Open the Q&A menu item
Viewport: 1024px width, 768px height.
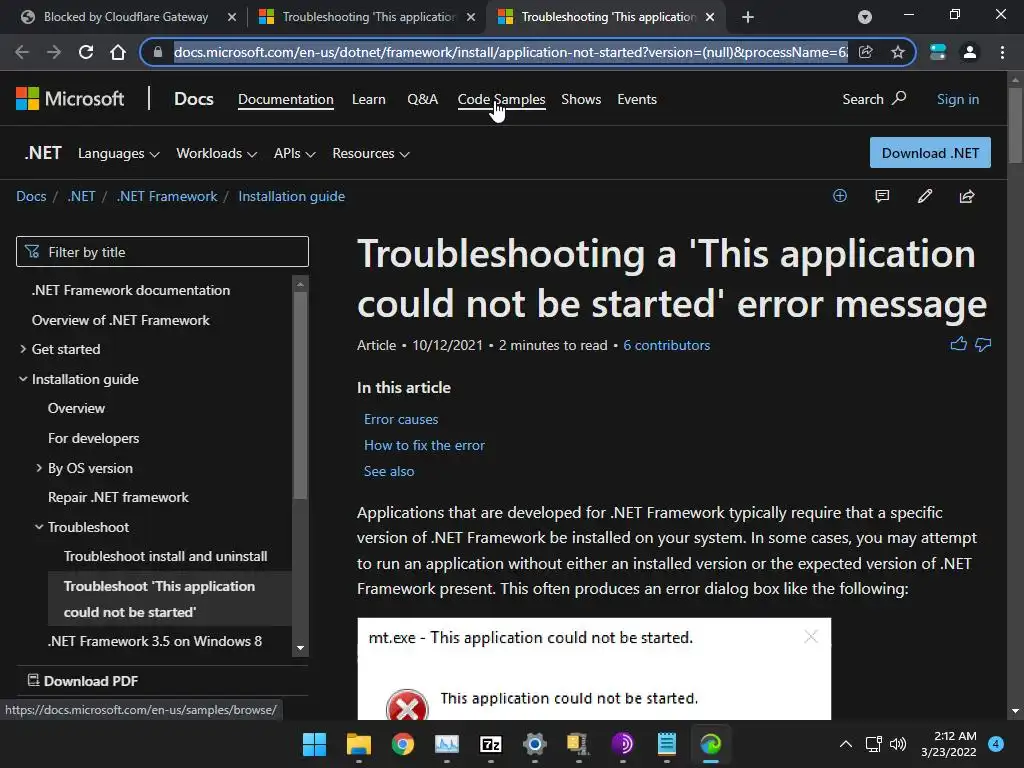tap(423, 99)
